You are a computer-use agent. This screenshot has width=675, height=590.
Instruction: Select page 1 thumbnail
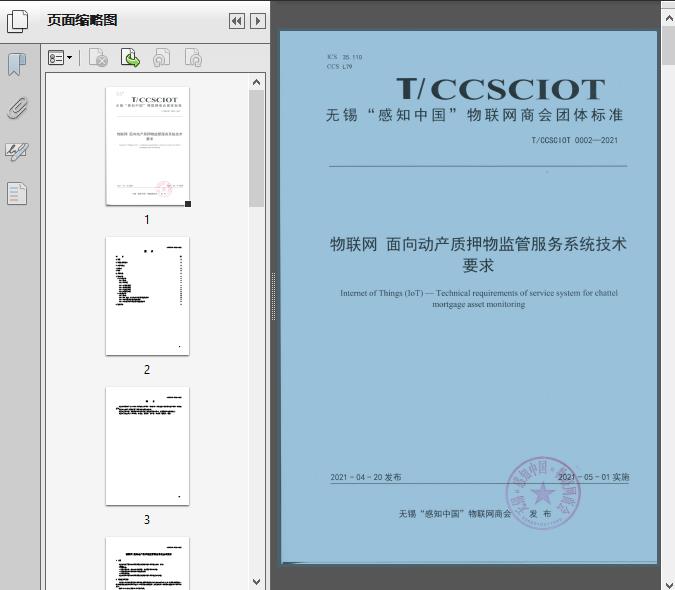click(x=147, y=146)
